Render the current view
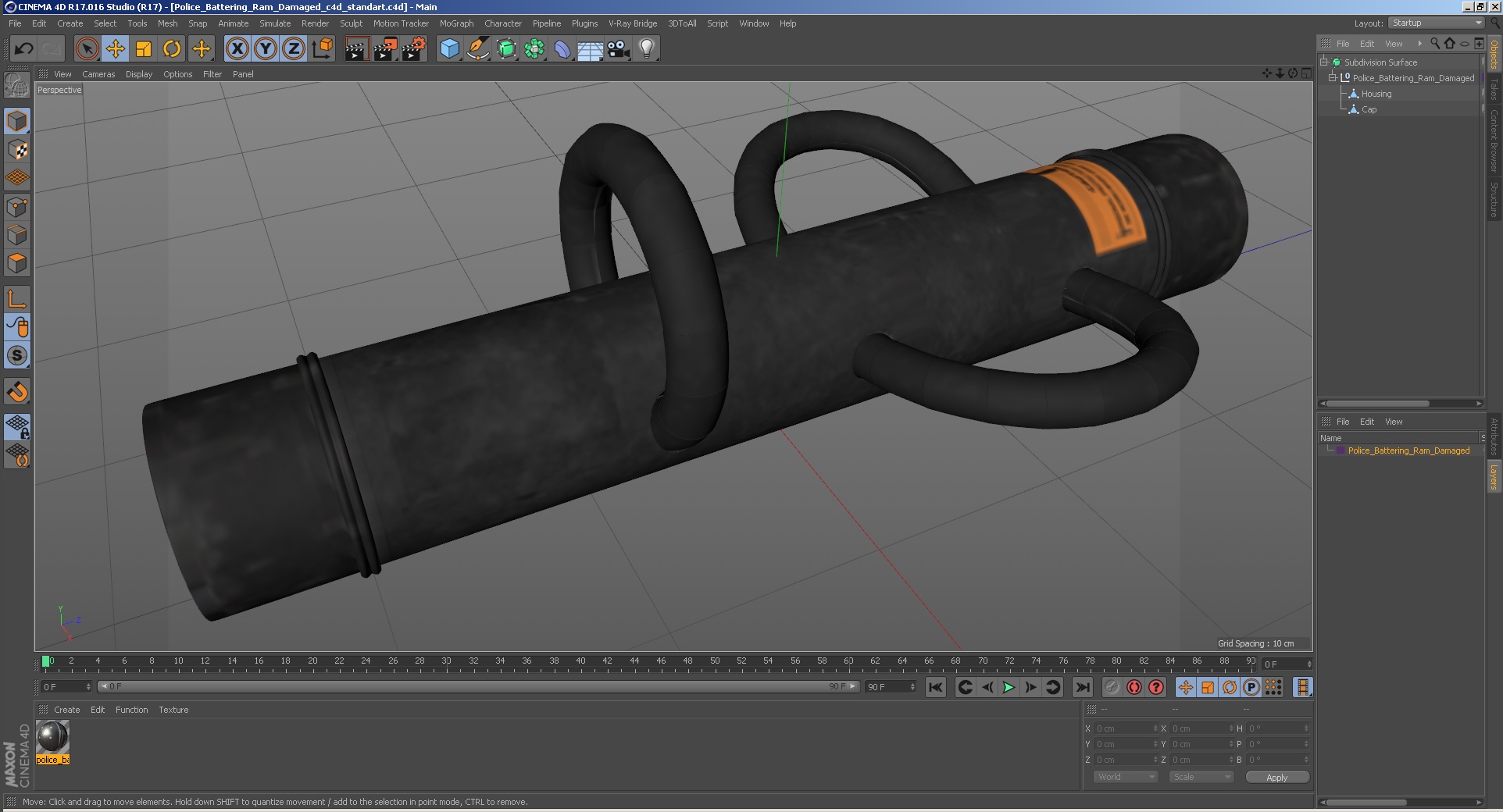Viewport: 1503px width, 812px height. pos(356,49)
